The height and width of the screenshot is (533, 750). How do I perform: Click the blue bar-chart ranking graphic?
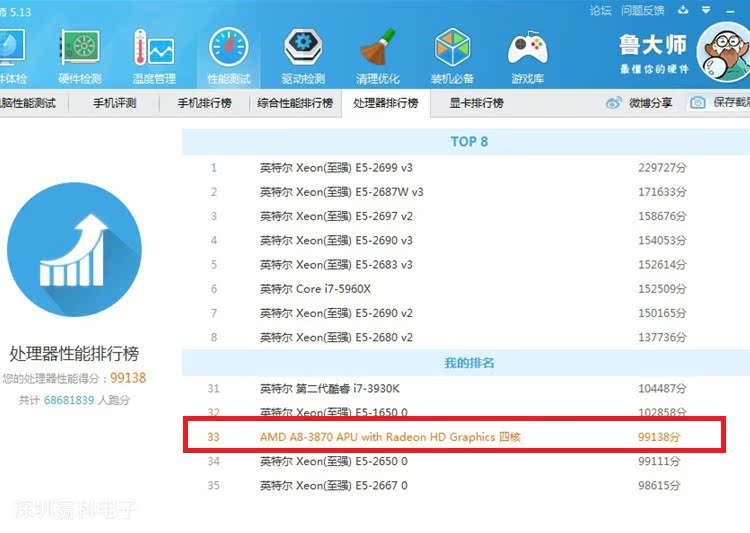tap(75, 249)
